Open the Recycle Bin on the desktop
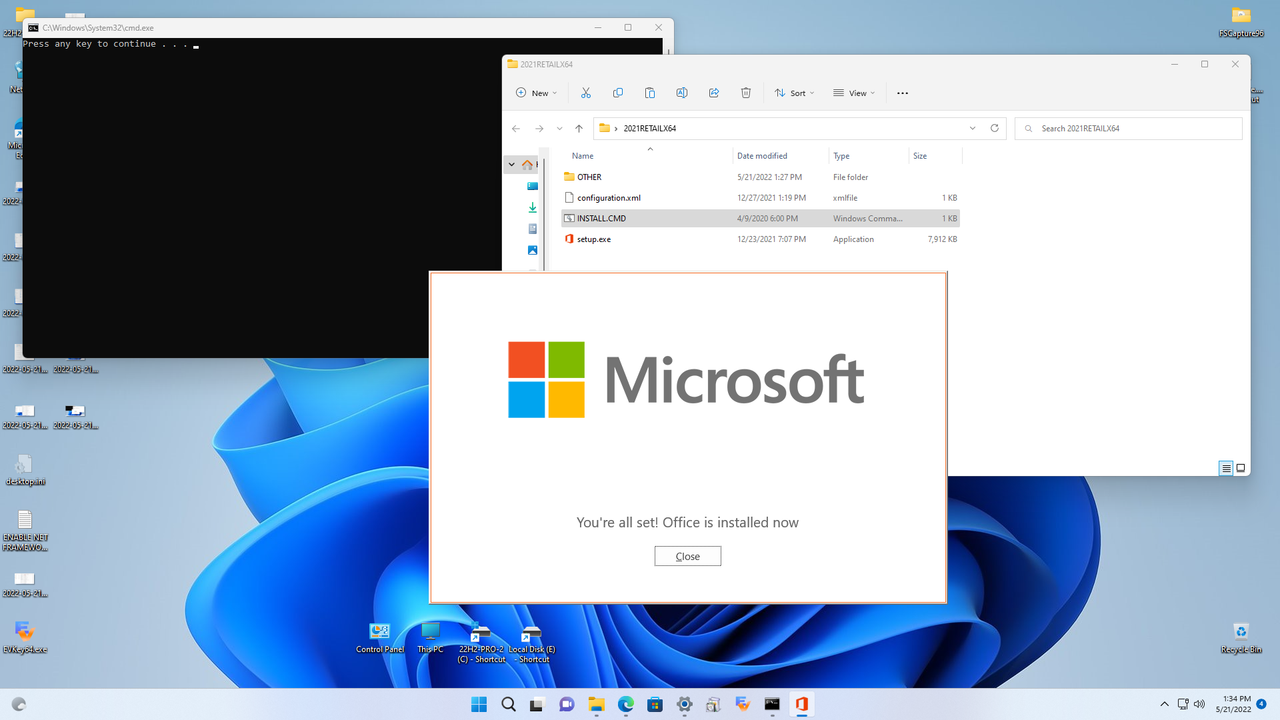The width and height of the screenshot is (1280, 720). click(1241, 638)
